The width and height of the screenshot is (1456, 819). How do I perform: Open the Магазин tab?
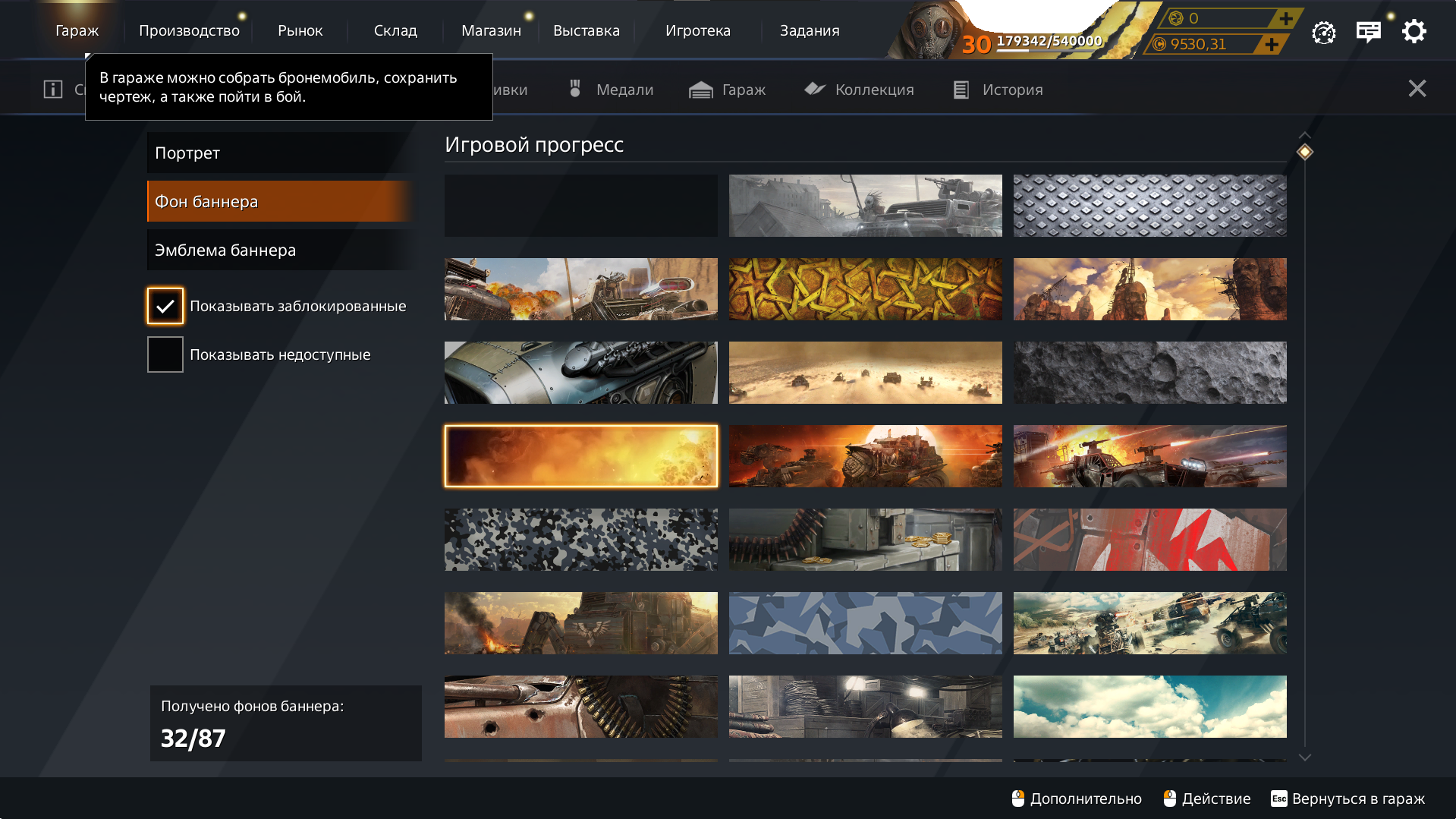click(x=491, y=30)
